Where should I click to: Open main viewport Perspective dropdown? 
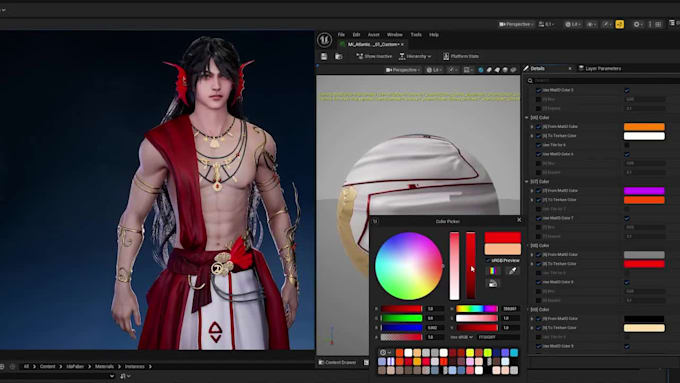tap(516, 24)
